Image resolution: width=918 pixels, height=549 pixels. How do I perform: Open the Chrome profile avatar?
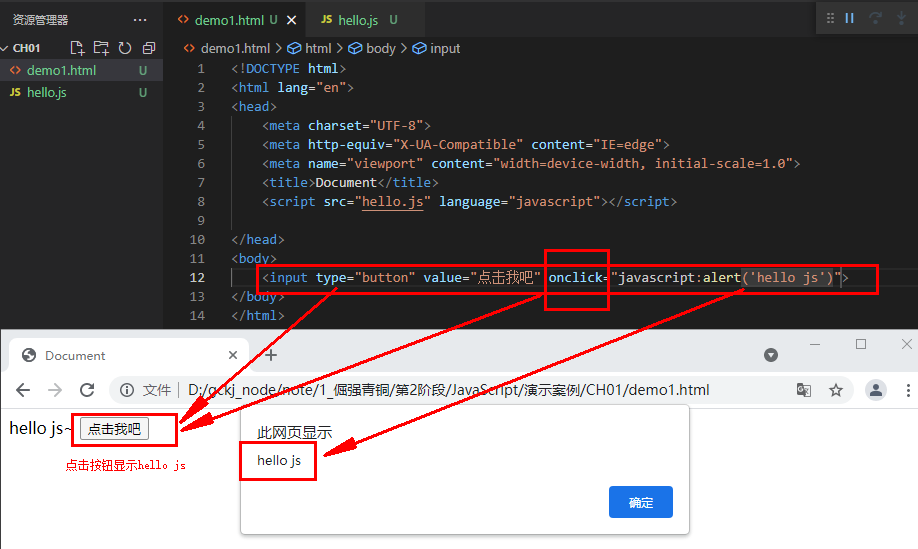click(875, 390)
